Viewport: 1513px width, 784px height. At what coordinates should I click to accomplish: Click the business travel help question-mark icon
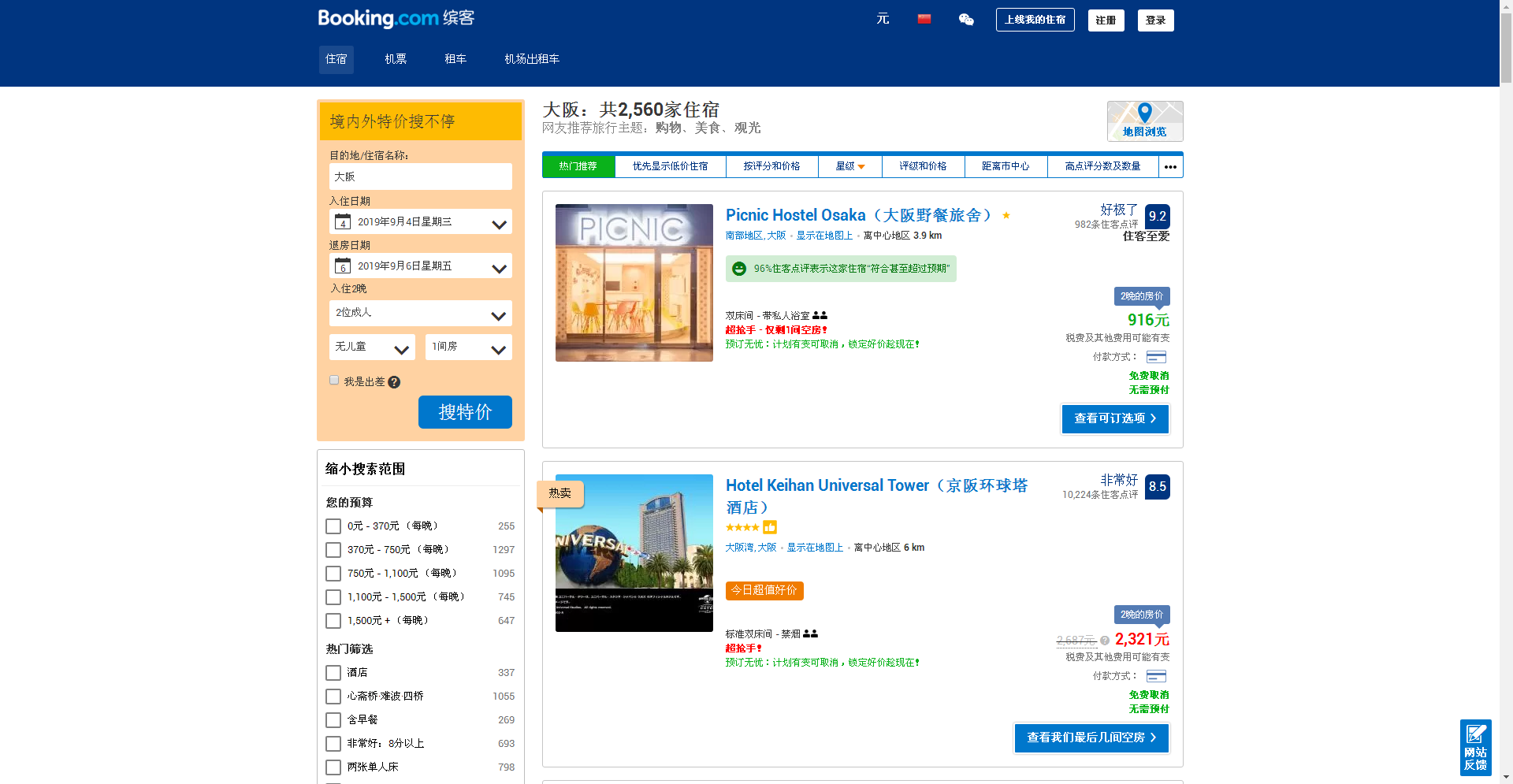coord(394,382)
